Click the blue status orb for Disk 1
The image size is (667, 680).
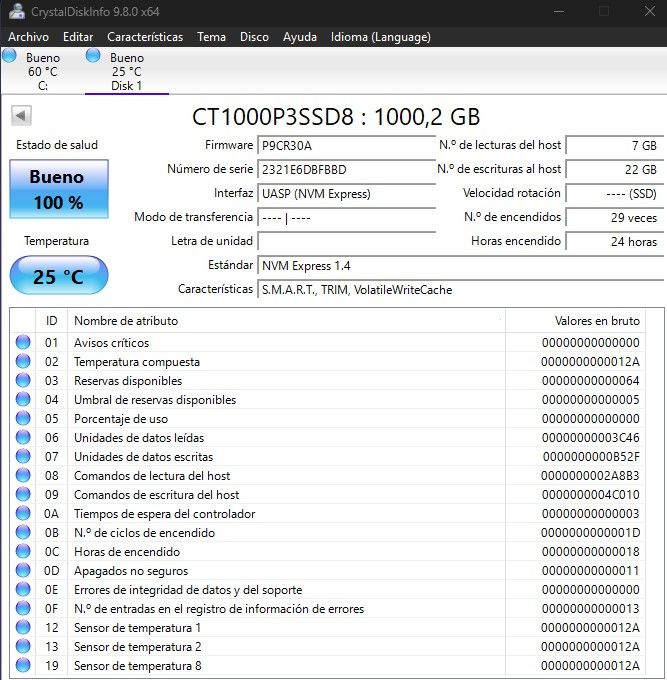pyautogui.click(x=93, y=56)
